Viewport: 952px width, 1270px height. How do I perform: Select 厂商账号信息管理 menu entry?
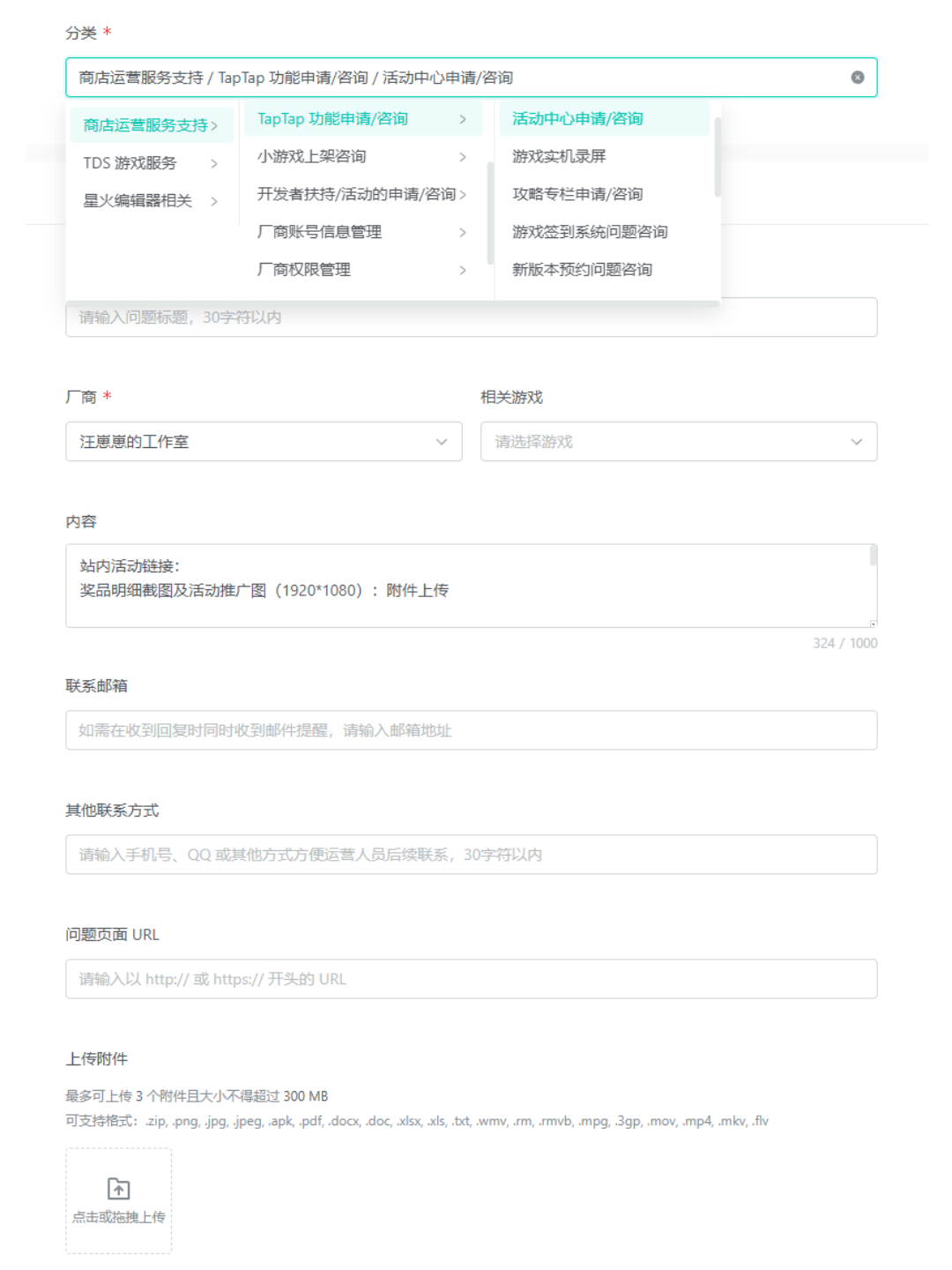click(x=319, y=232)
